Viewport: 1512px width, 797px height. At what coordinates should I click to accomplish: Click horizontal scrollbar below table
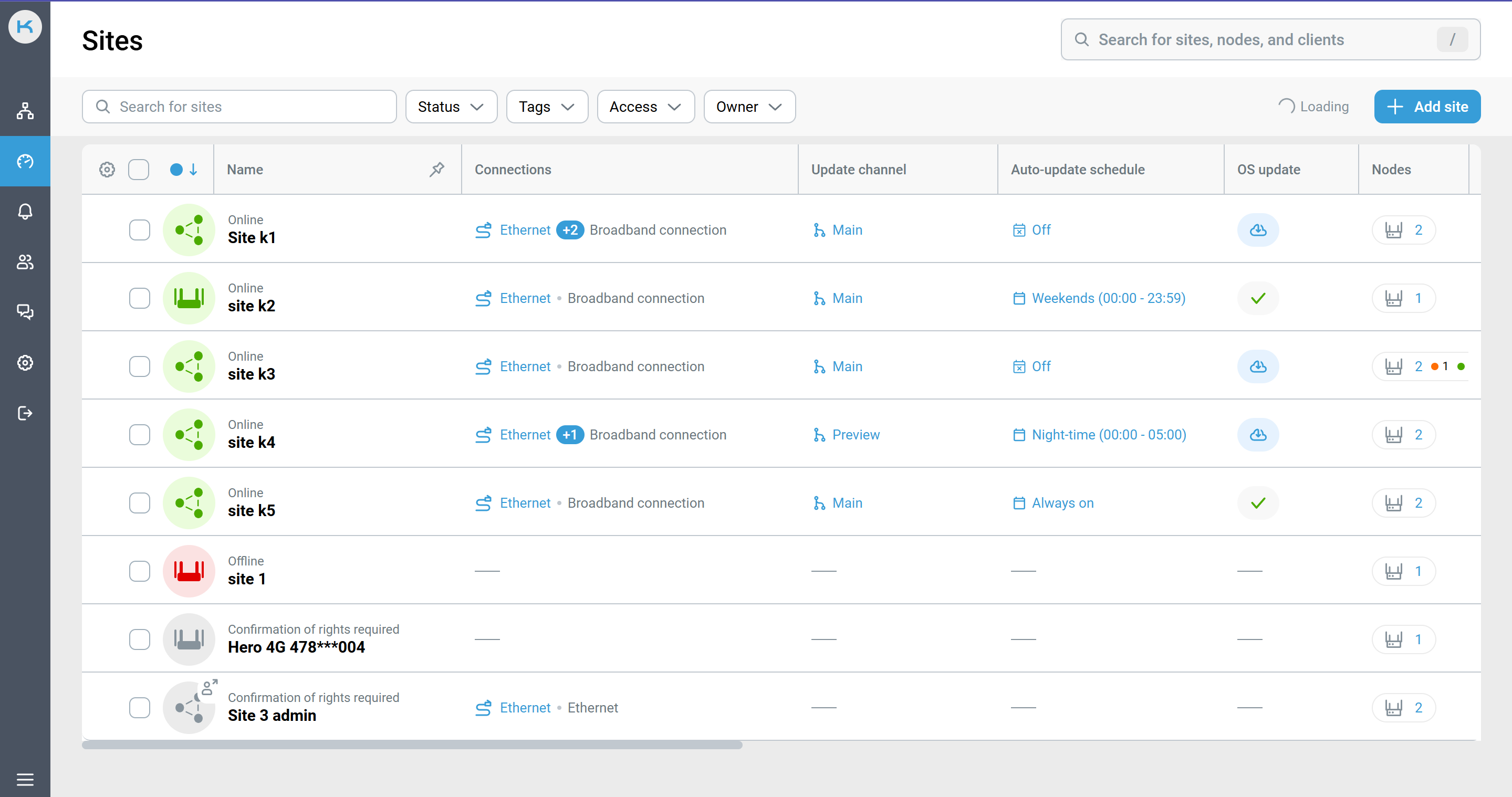[x=412, y=745]
